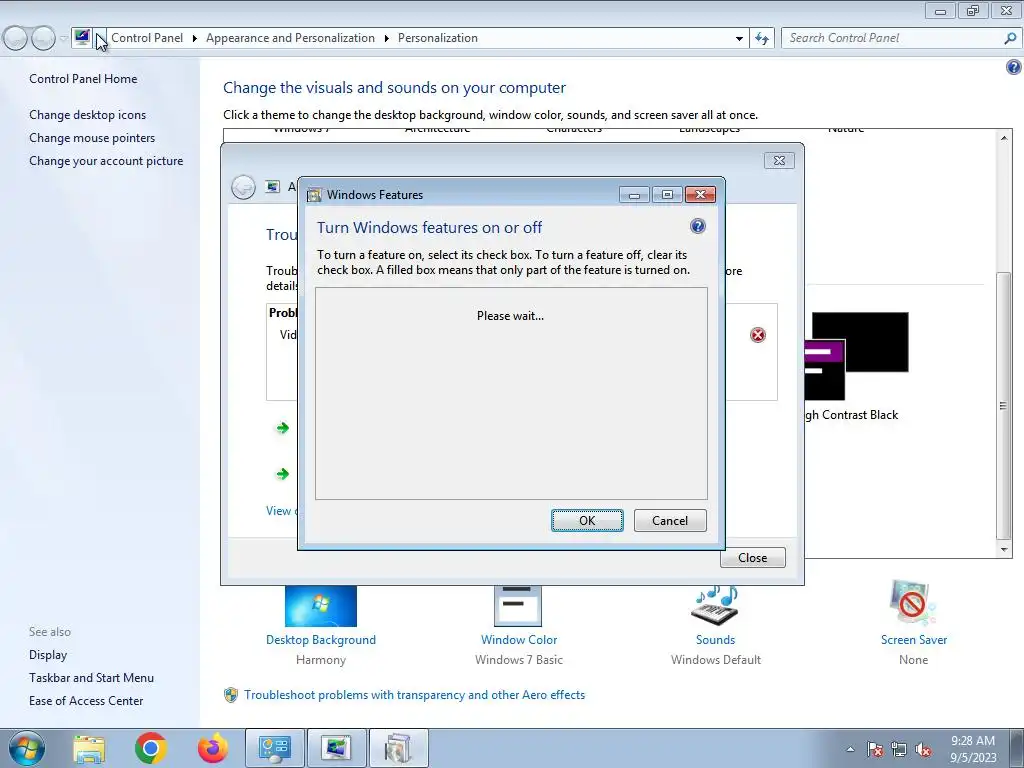Click the Windows Features title bar icon

click(314, 195)
